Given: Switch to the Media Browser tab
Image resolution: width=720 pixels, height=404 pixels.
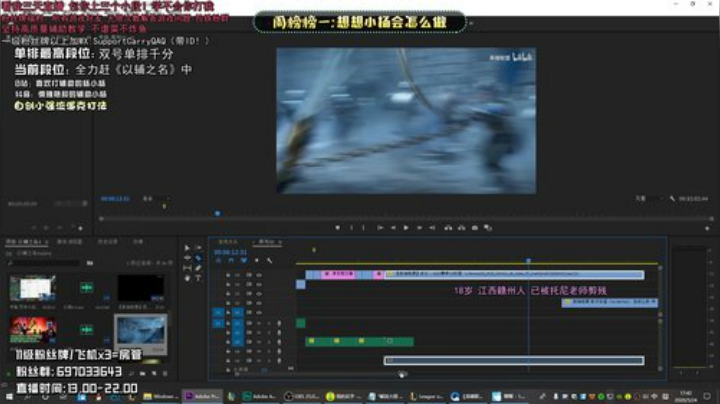Looking at the screenshot, I should pos(69,241).
